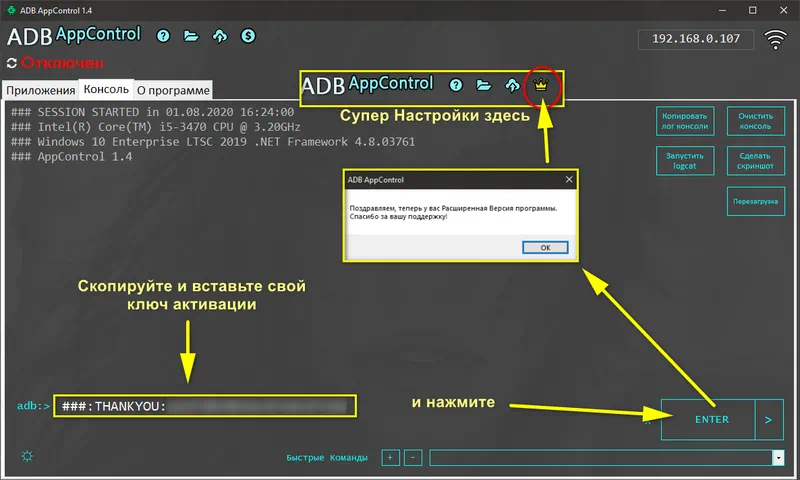
Task: Minimize the ADB AppControl window
Action: click(722, 10)
